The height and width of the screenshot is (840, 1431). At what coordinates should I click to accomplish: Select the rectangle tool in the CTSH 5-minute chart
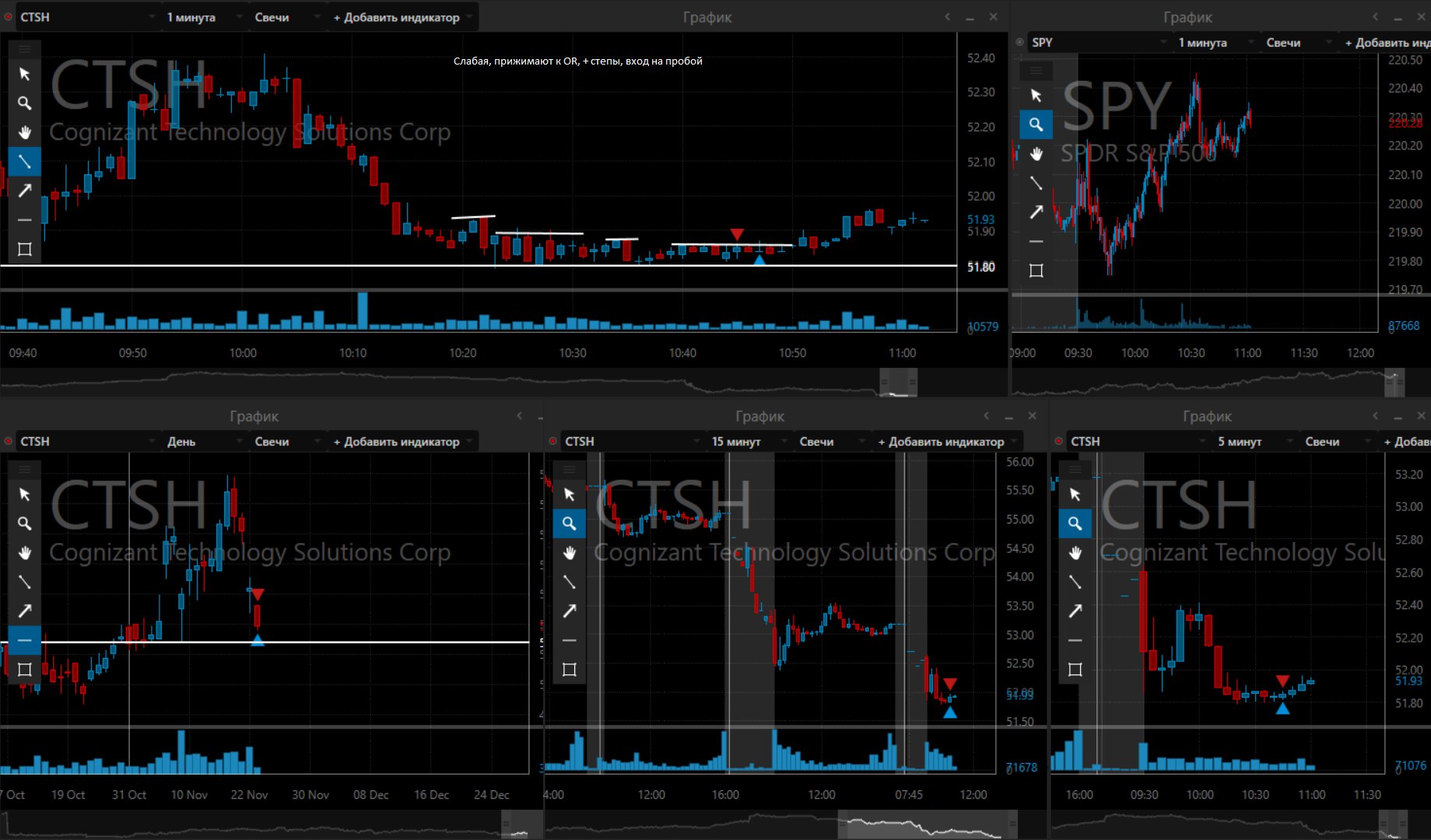tap(1075, 670)
